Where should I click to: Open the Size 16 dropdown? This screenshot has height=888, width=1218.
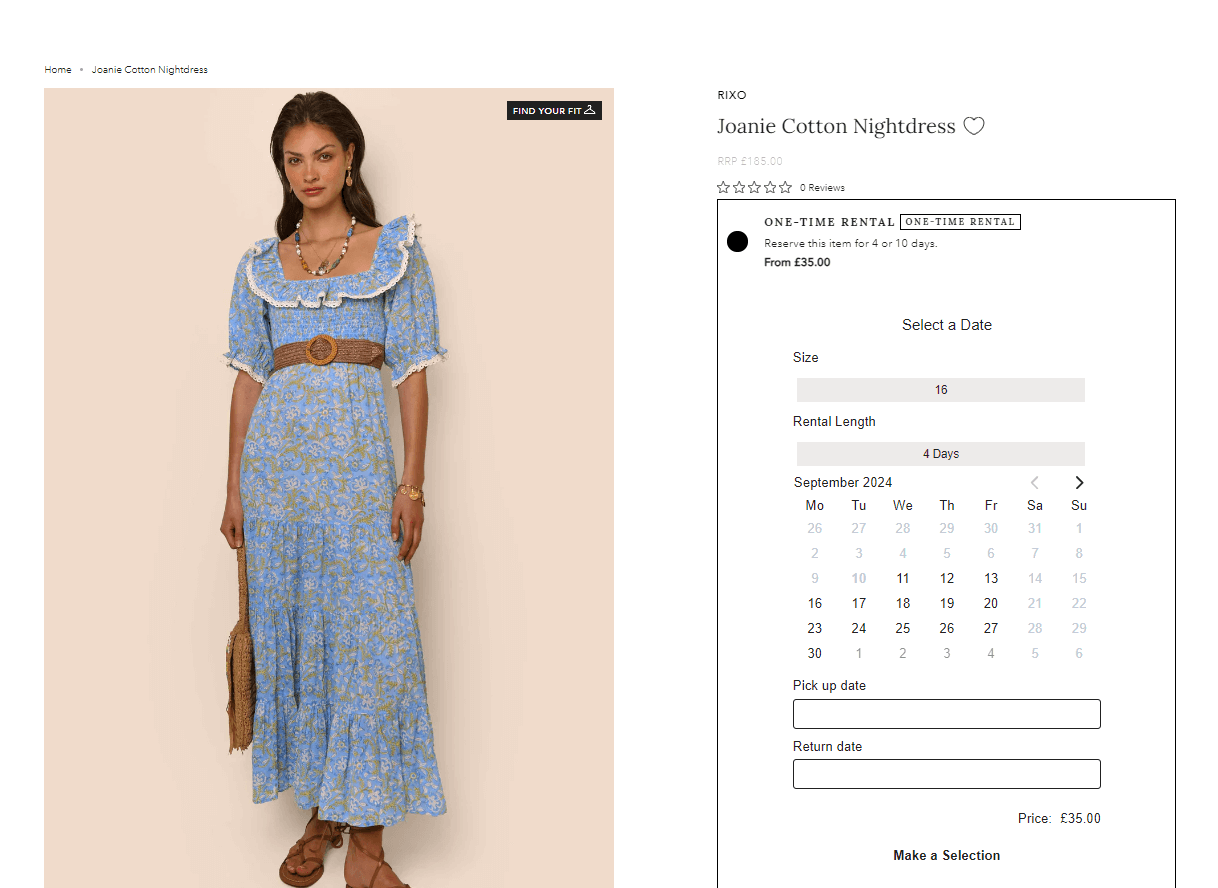pyautogui.click(x=941, y=390)
